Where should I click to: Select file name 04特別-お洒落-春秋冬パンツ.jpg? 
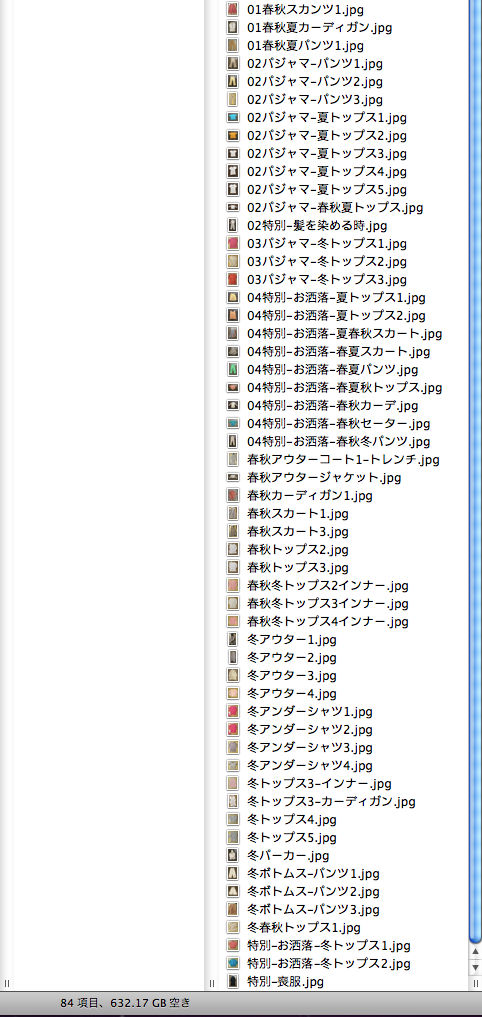click(x=339, y=442)
